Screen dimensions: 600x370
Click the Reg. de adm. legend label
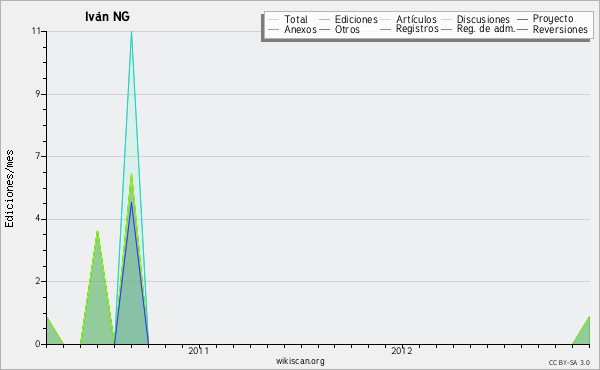click(486, 29)
